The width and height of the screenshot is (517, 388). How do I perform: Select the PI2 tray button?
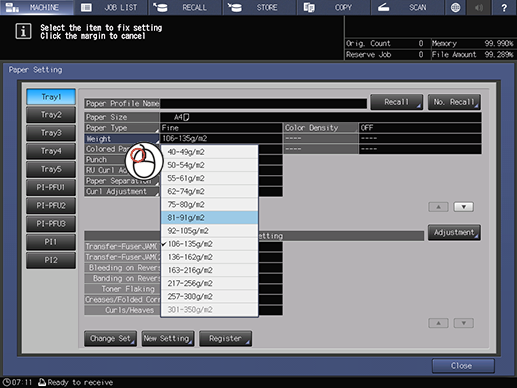pos(51,260)
